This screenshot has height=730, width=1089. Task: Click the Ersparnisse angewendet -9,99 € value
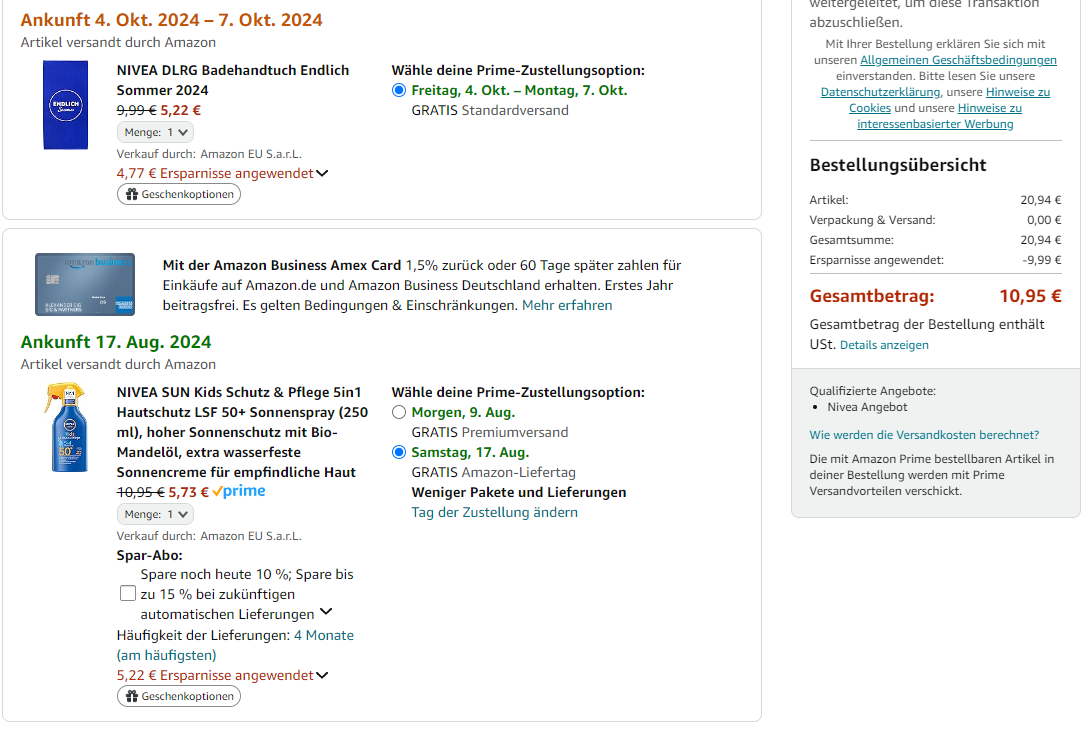[x=1042, y=260]
